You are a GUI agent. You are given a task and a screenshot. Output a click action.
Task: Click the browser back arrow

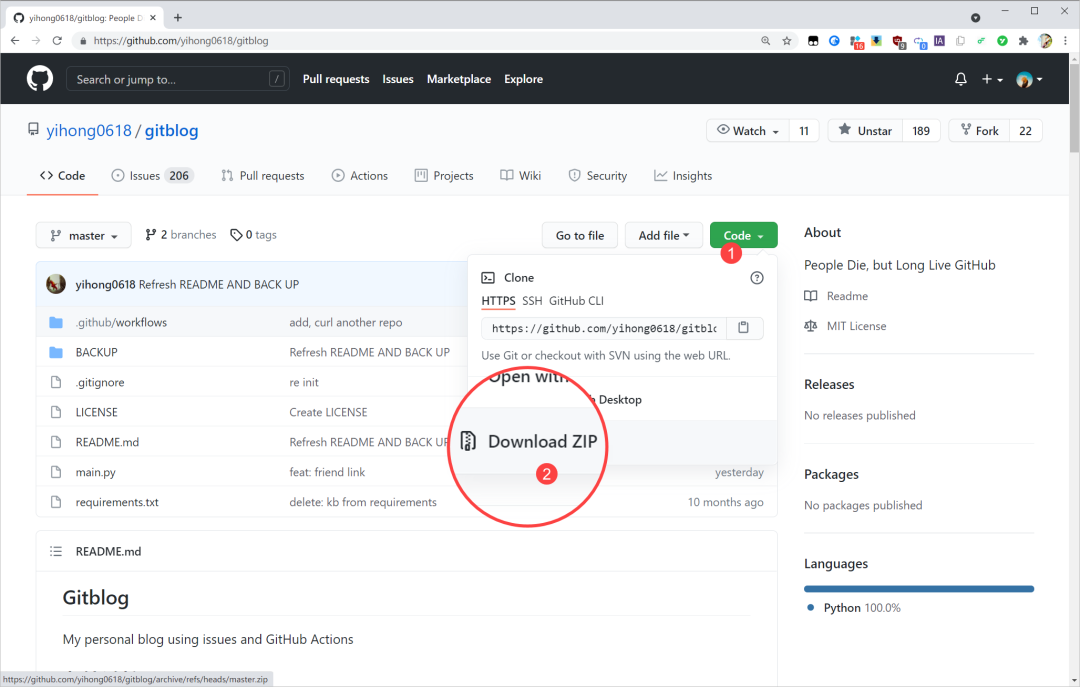point(14,40)
